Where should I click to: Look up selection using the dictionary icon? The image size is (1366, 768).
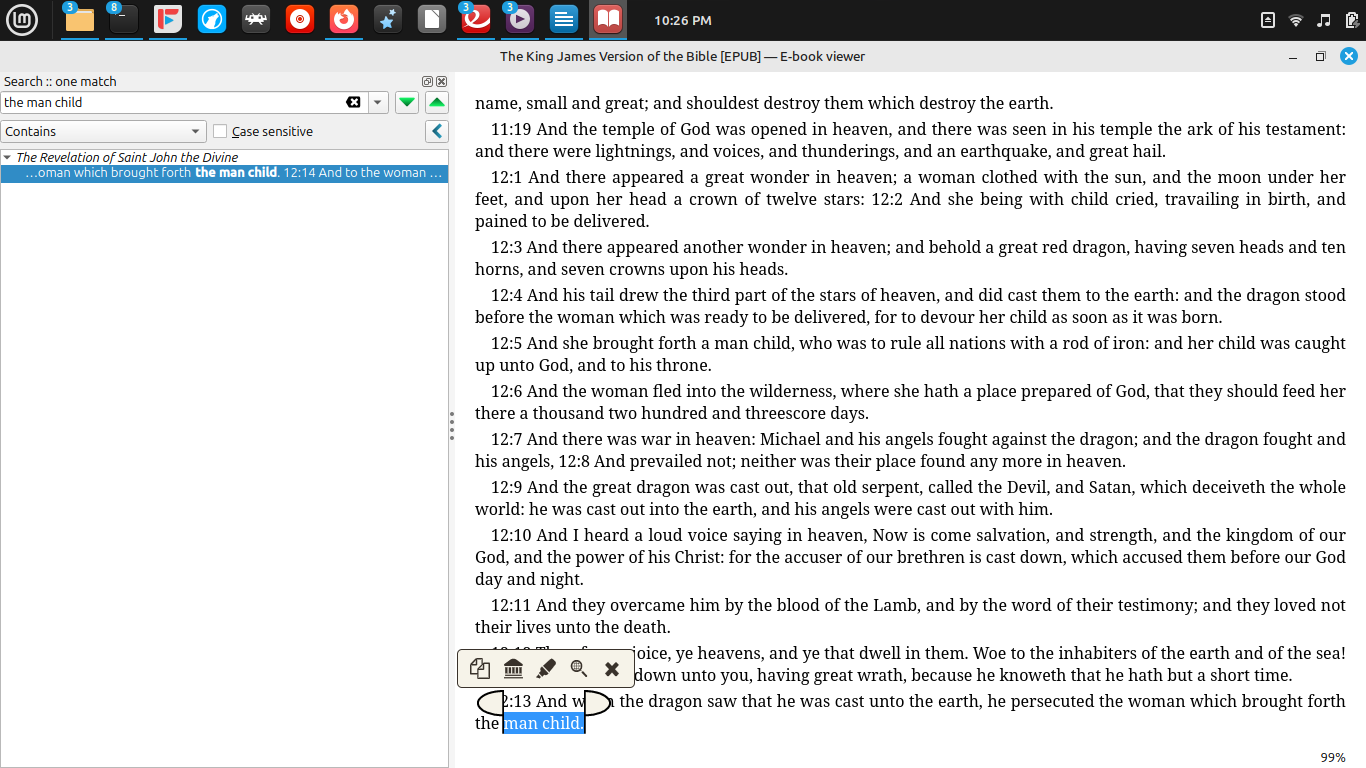(513, 669)
